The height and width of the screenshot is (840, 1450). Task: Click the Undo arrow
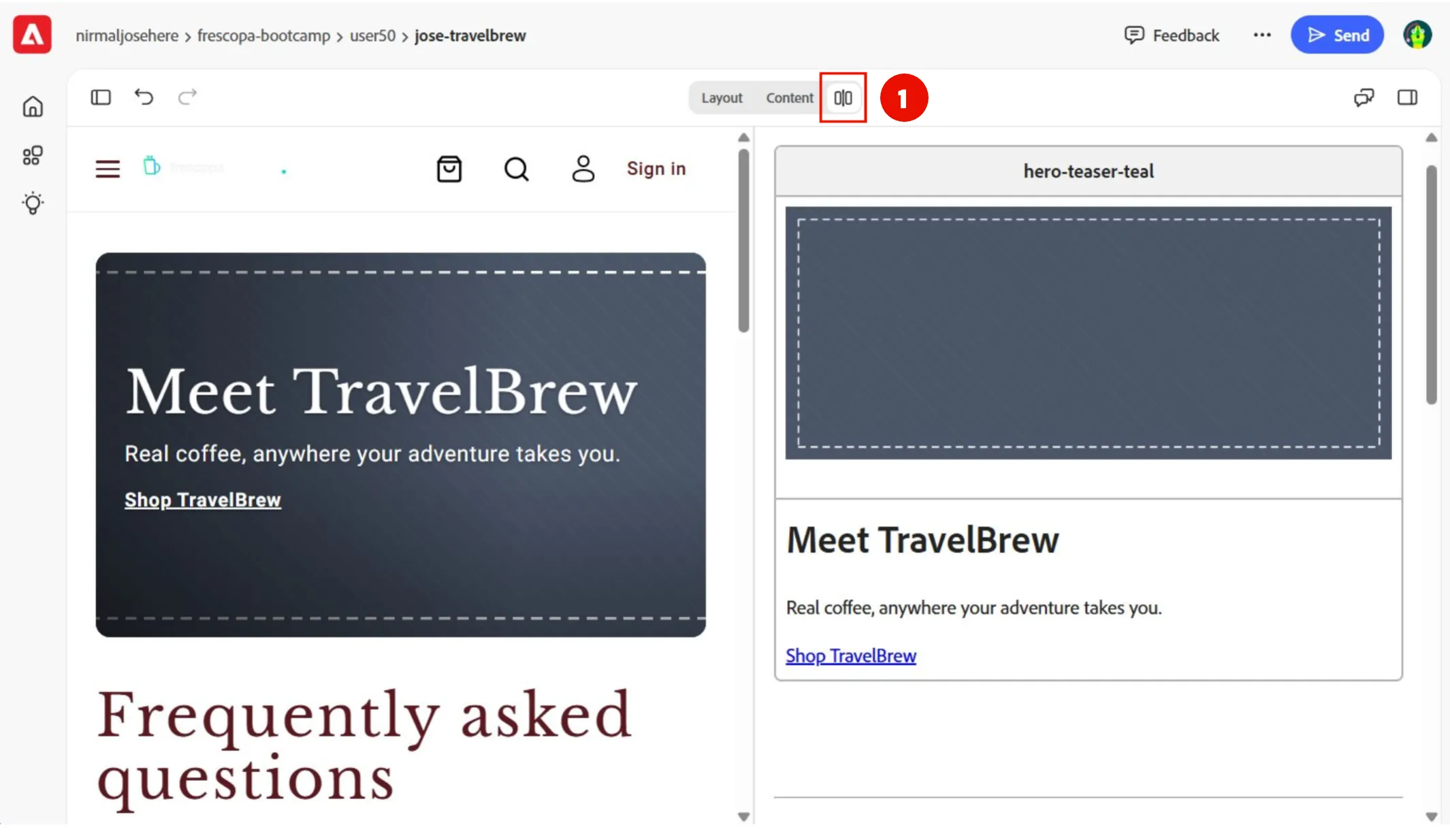pyautogui.click(x=144, y=97)
